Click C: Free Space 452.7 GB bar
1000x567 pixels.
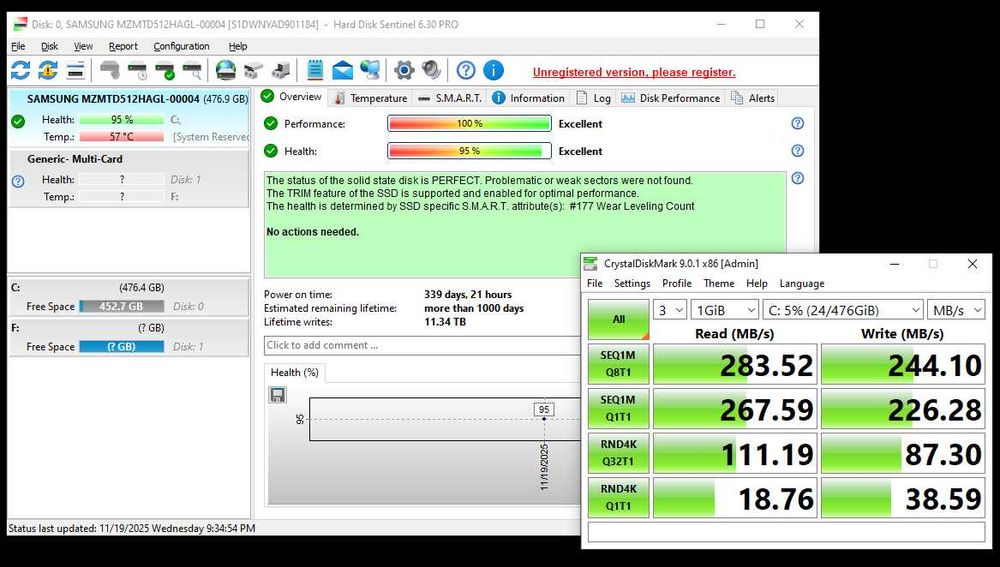click(121, 307)
